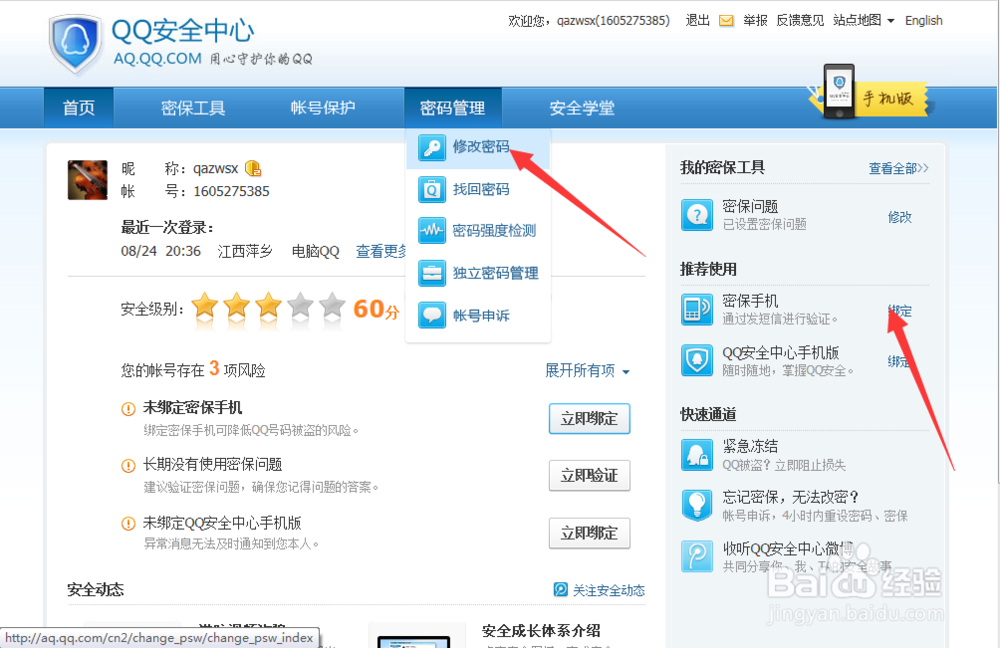Open the 安全学堂 menu

click(582, 107)
